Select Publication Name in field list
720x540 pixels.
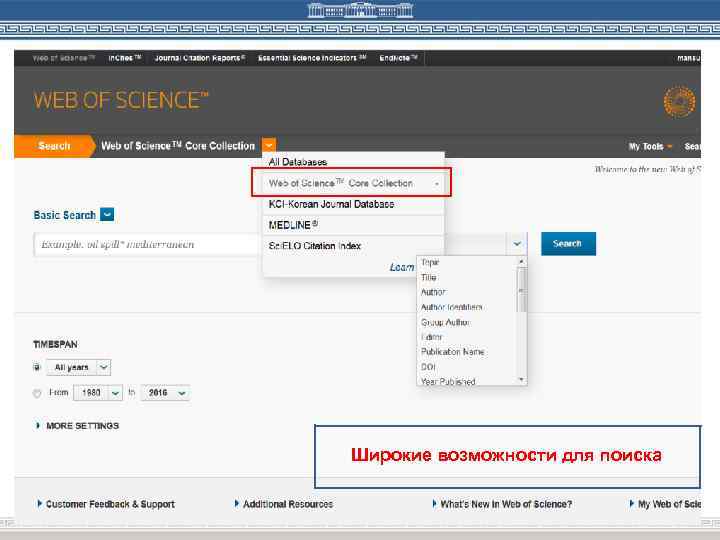(453, 352)
